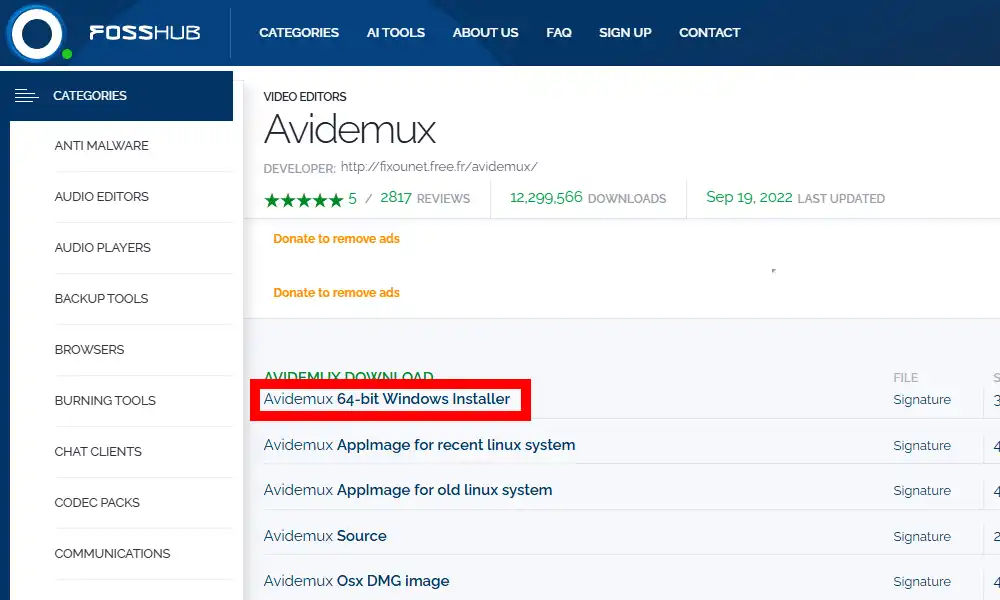The width and height of the screenshot is (1000, 600).
Task: Select the AUDIO PLAYERS category
Action: pyautogui.click(x=103, y=247)
